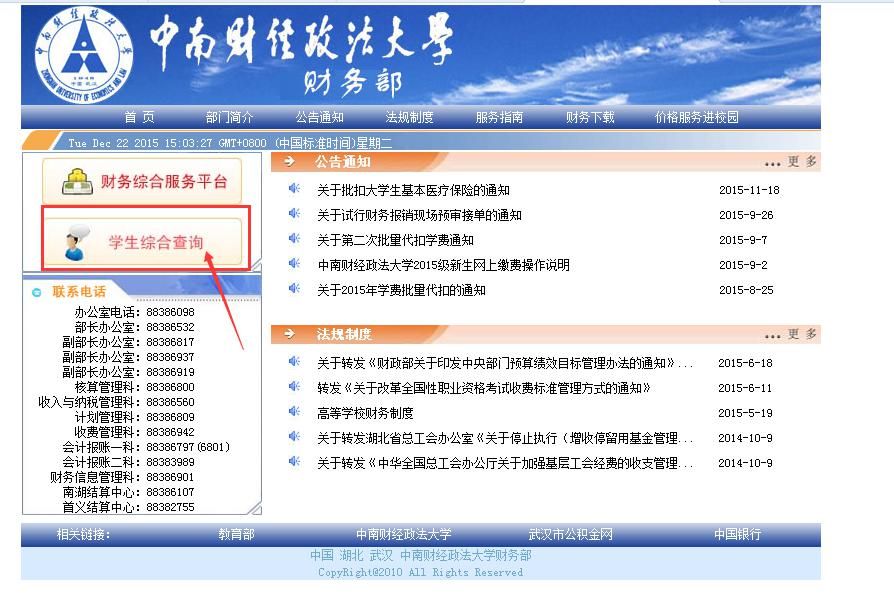
Task: Click the 联系电话 circle bullet icon
Action: (x=37, y=292)
